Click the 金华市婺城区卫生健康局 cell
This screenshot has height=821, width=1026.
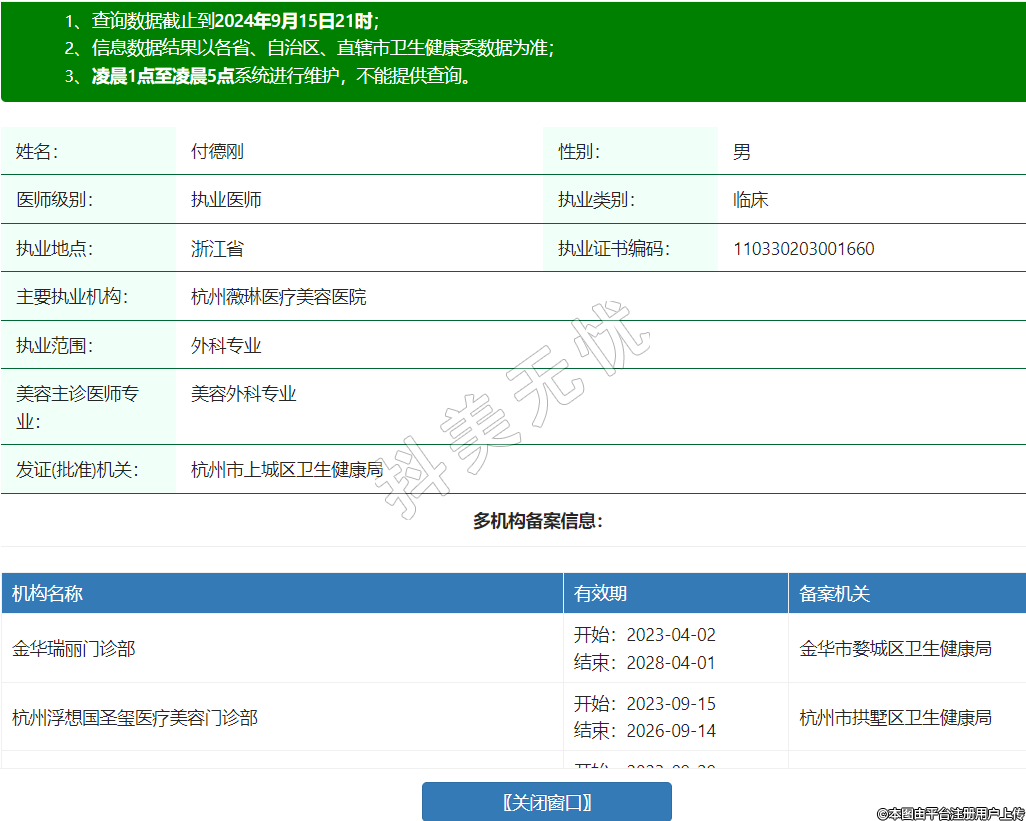tap(895, 649)
